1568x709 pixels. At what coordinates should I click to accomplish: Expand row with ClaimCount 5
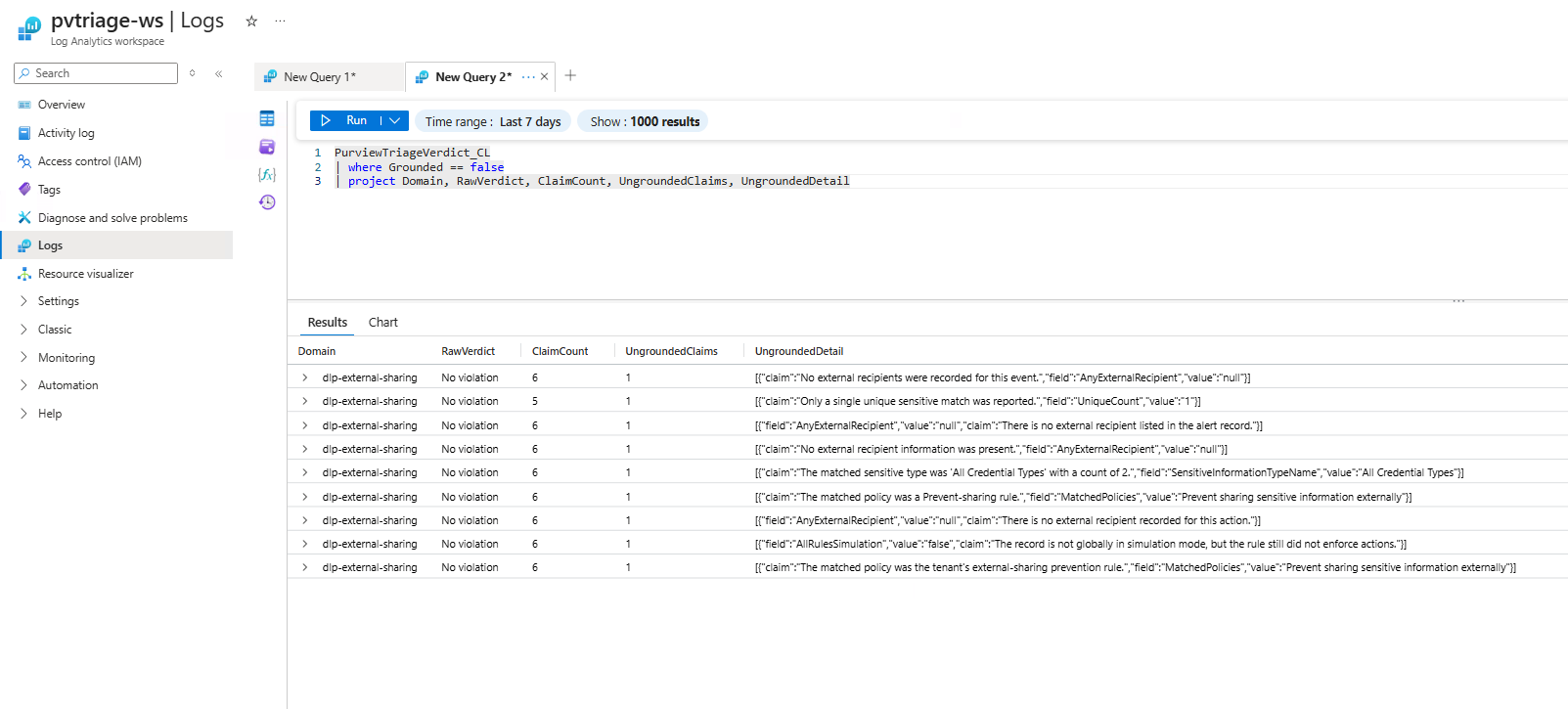click(305, 401)
